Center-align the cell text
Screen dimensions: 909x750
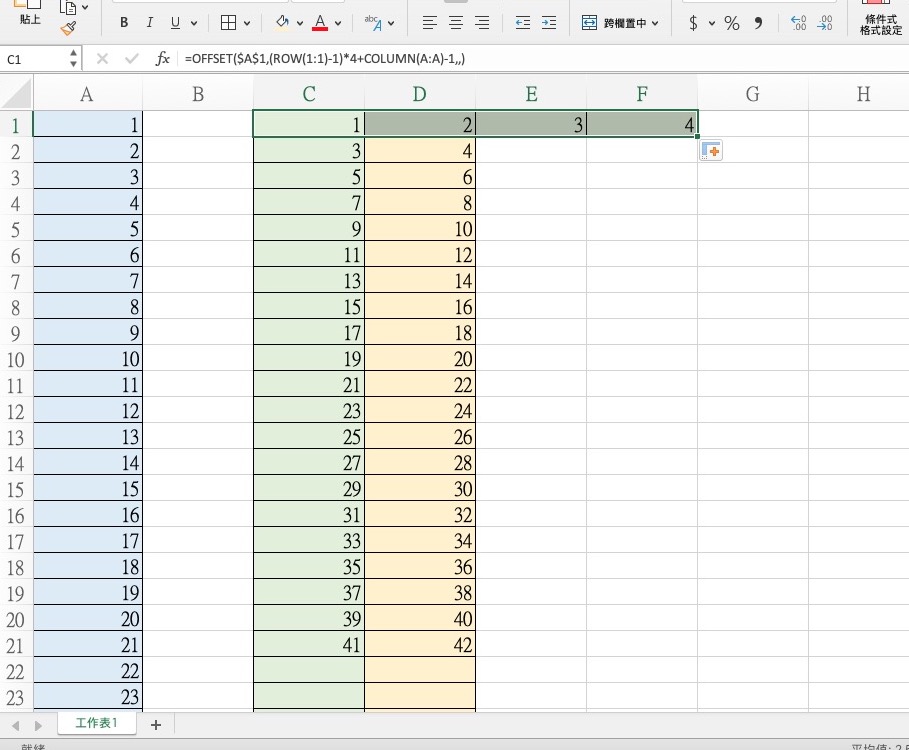pos(456,23)
